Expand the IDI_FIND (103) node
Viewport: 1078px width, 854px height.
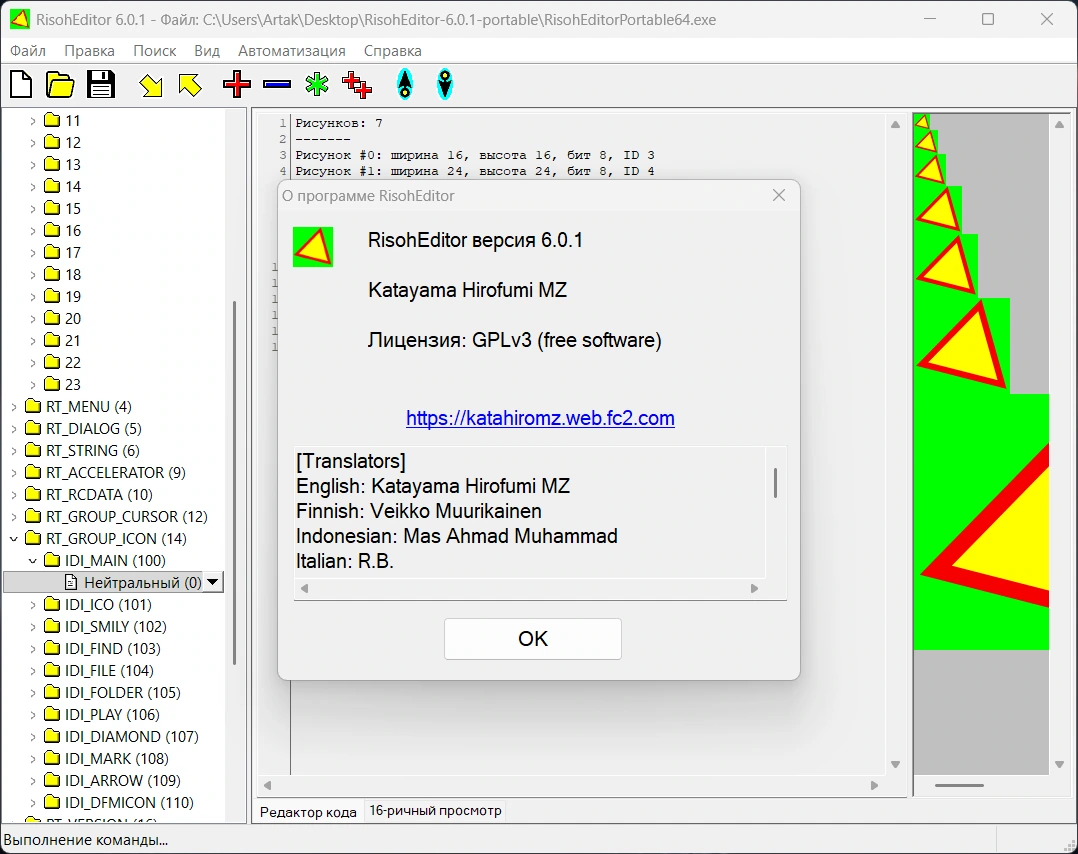point(32,648)
